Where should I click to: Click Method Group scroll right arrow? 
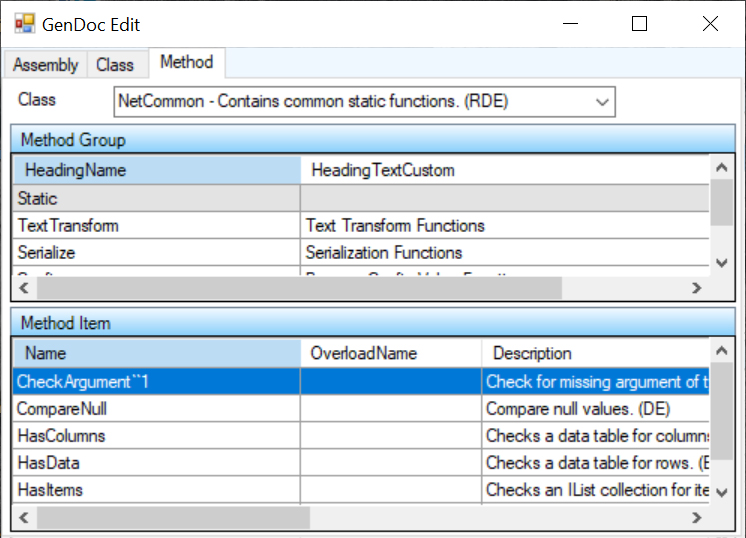(x=697, y=288)
